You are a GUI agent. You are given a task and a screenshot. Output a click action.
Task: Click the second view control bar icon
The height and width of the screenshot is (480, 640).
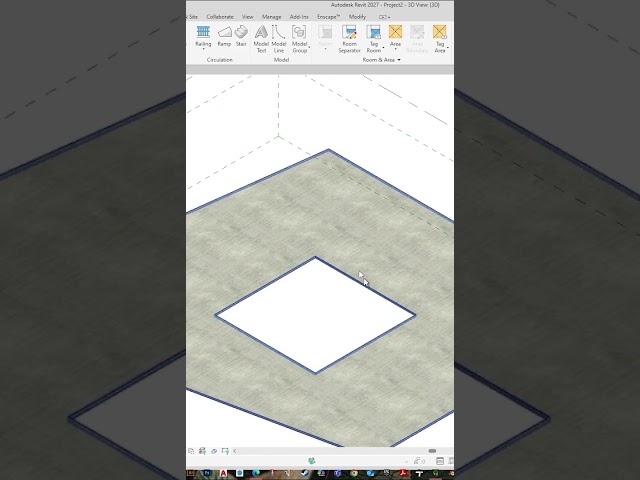tap(202, 451)
